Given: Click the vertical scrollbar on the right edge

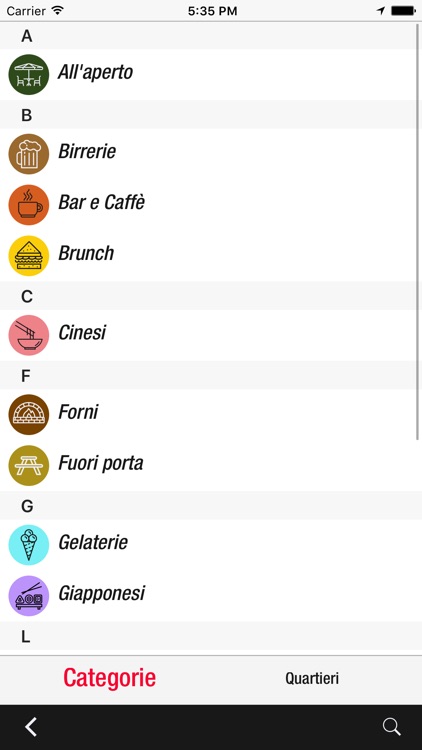Looking at the screenshot, I should 418,232.
